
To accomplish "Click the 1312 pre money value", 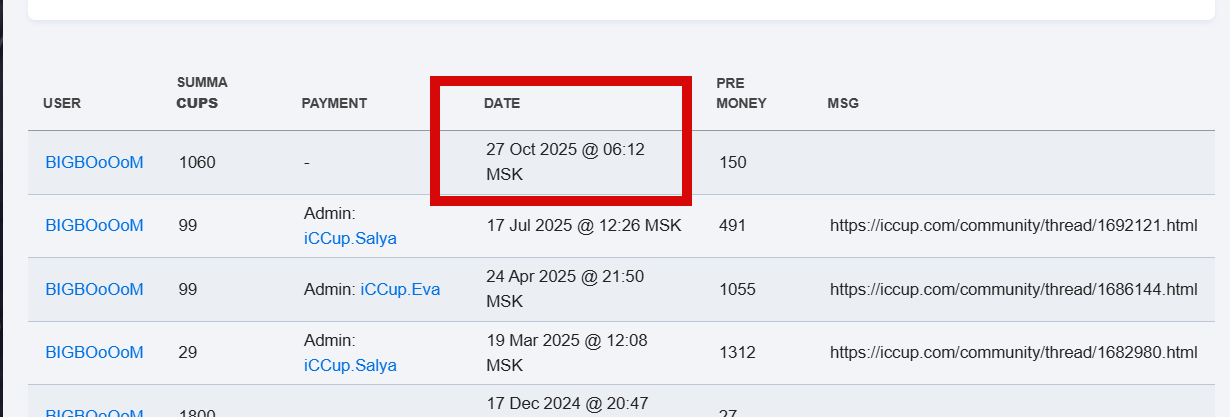I will click(737, 352).
